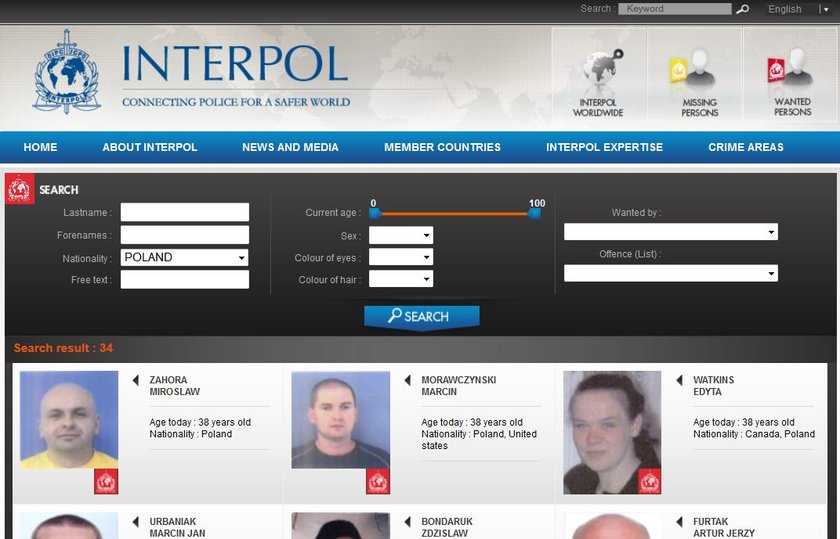Open the MEMBER COUNTRIES menu

442,147
